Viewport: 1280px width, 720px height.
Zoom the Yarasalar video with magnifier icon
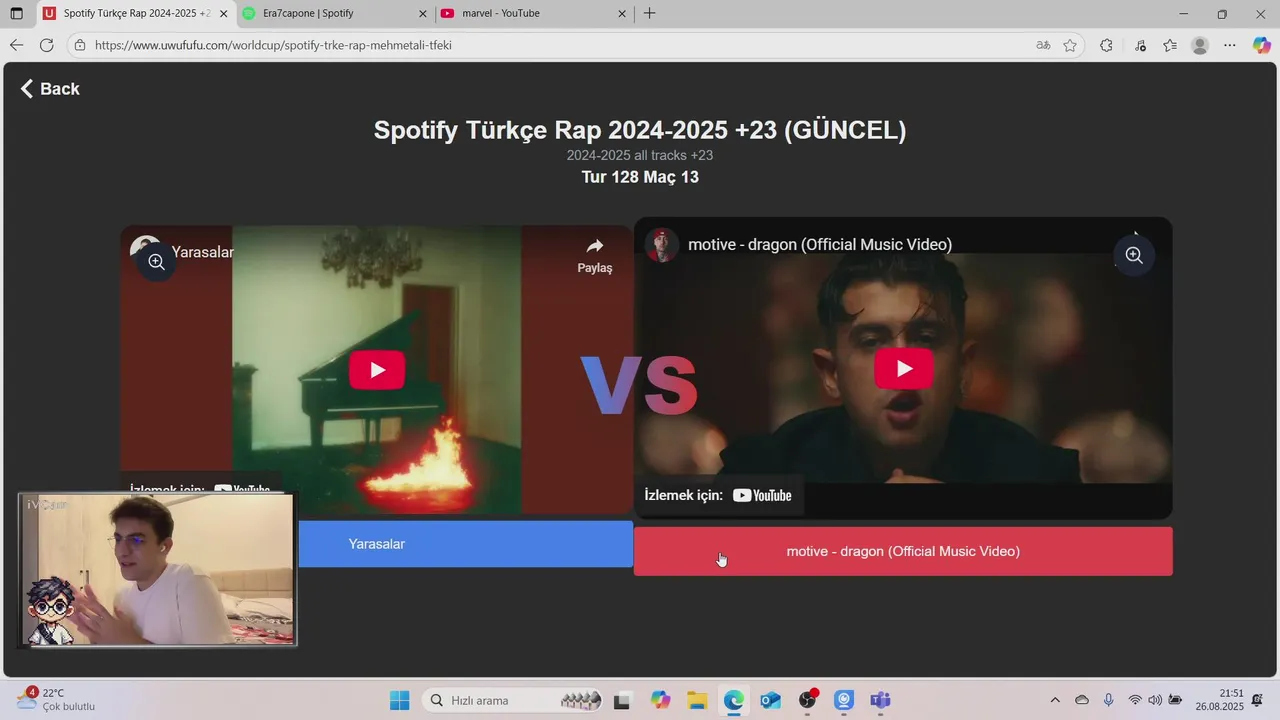(x=156, y=262)
